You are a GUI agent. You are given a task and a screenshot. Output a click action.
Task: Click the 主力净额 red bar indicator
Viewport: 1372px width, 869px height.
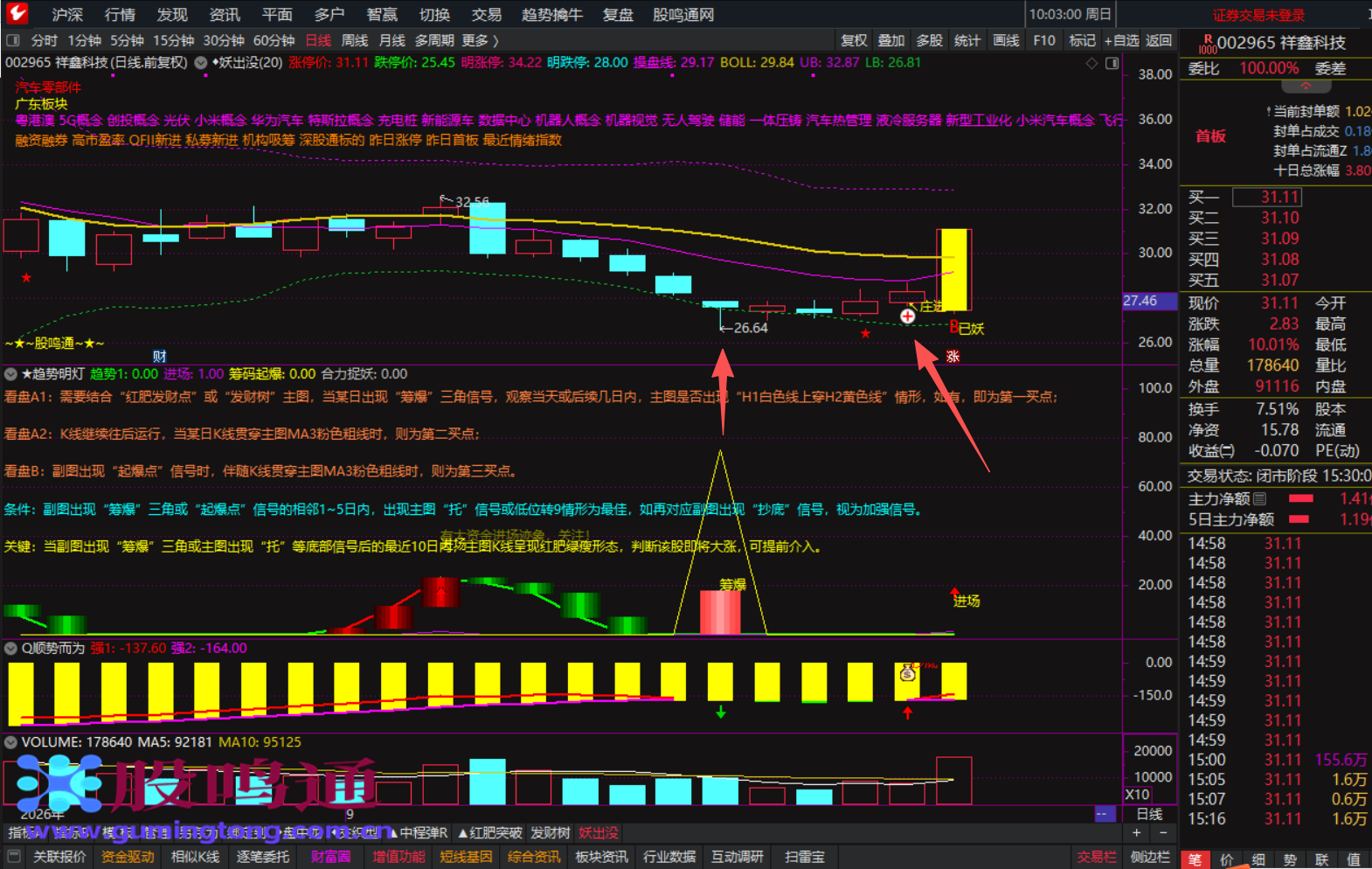tap(1301, 499)
